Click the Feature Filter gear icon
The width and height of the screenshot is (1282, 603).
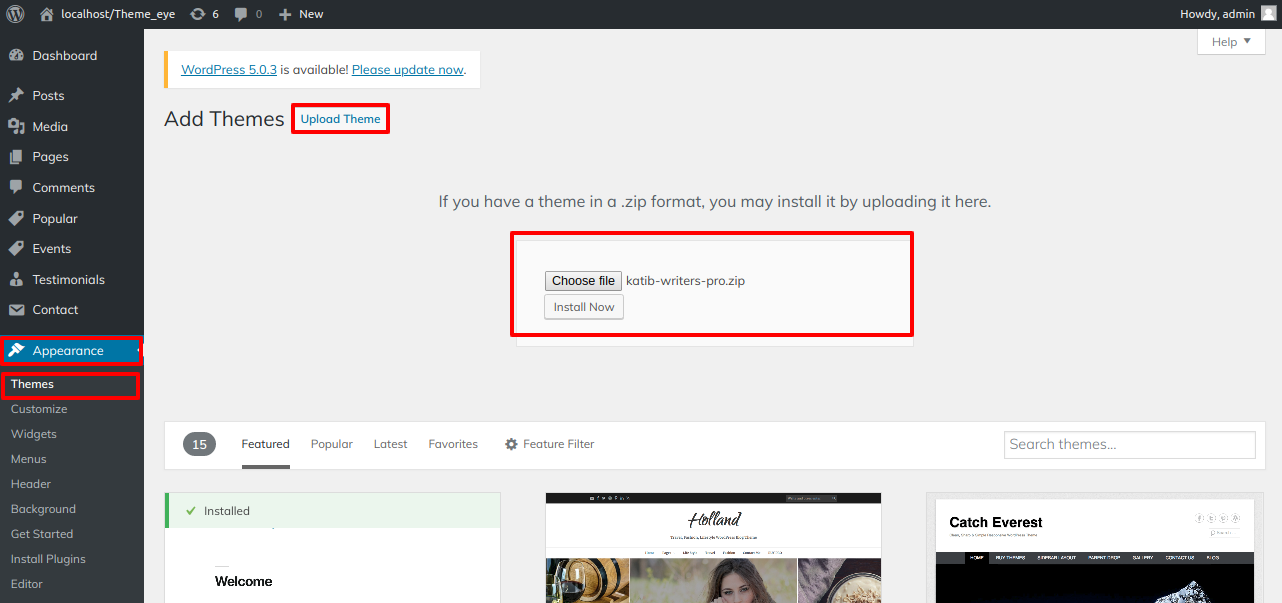[511, 444]
